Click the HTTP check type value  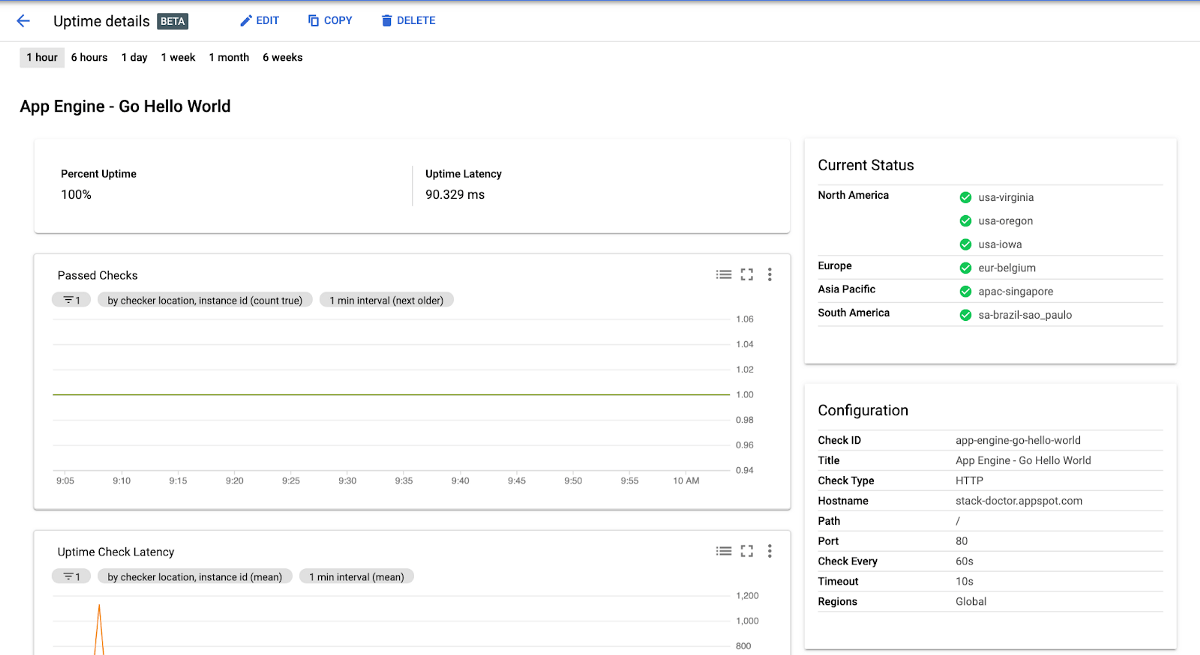[969, 481]
